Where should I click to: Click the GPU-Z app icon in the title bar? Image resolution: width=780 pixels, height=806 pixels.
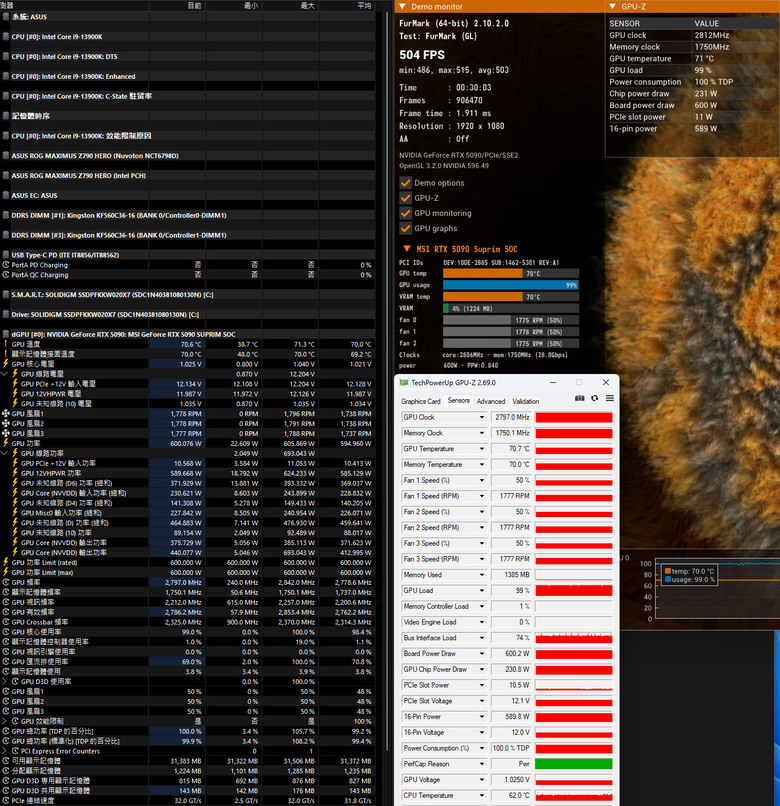click(404, 382)
